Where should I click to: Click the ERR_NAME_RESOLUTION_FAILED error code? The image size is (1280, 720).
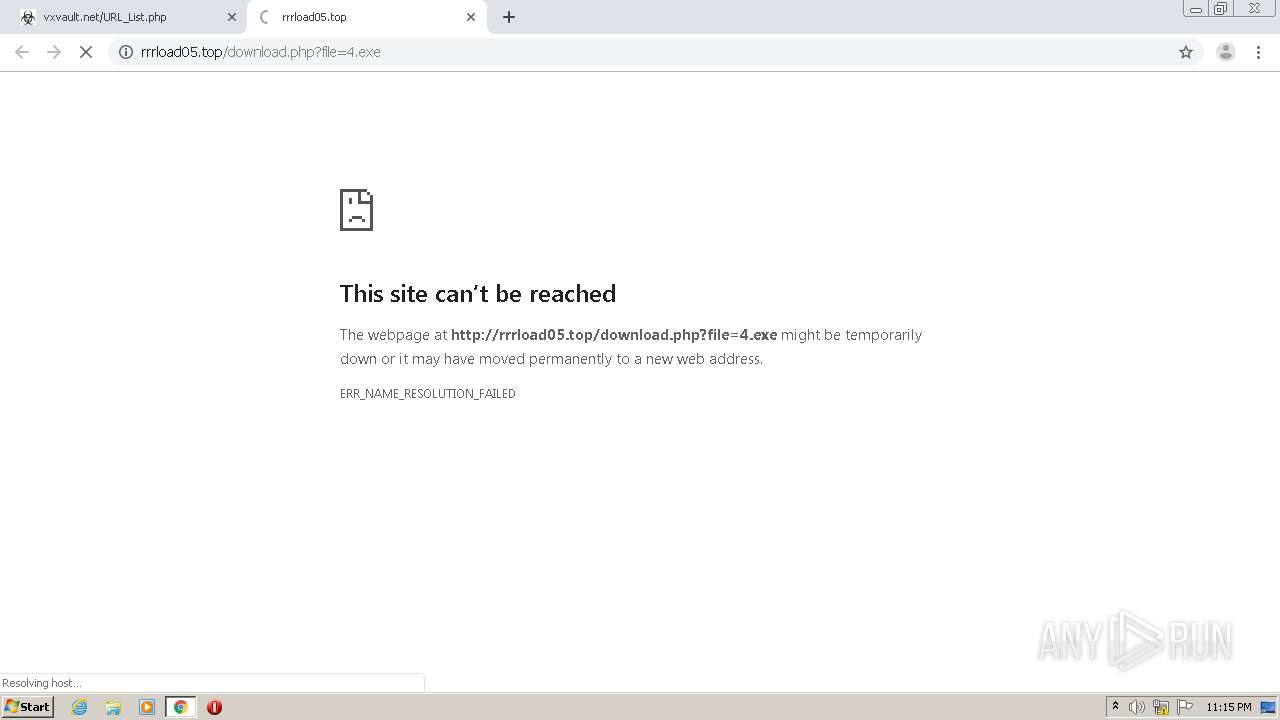pos(428,394)
